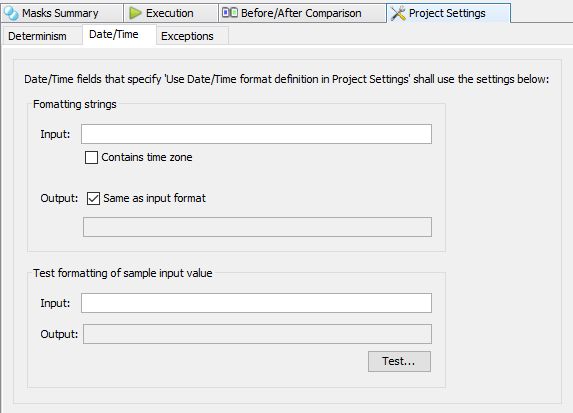
Task: Open the Before/After Comparison tab
Action: click(302, 13)
